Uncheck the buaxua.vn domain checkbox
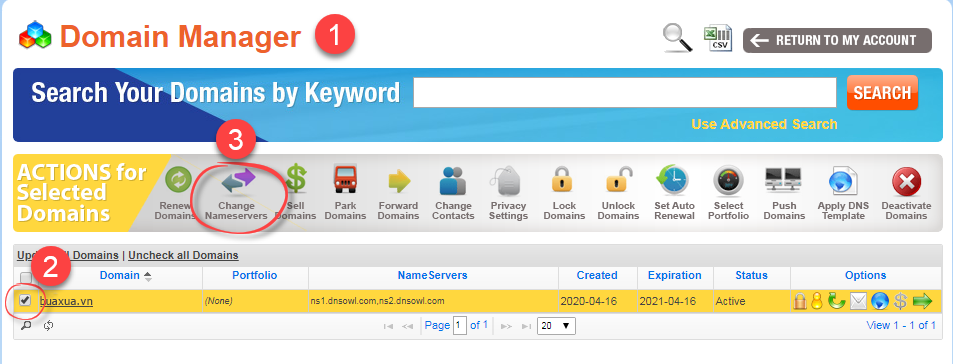The width and height of the screenshot is (953, 364). [x=26, y=300]
